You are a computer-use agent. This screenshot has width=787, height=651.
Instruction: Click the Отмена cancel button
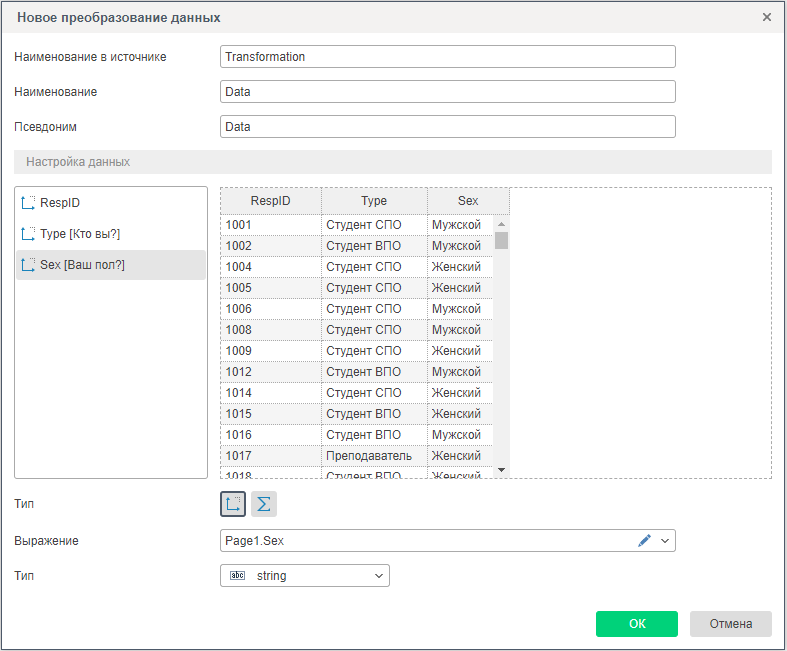[x=730, y=624]
